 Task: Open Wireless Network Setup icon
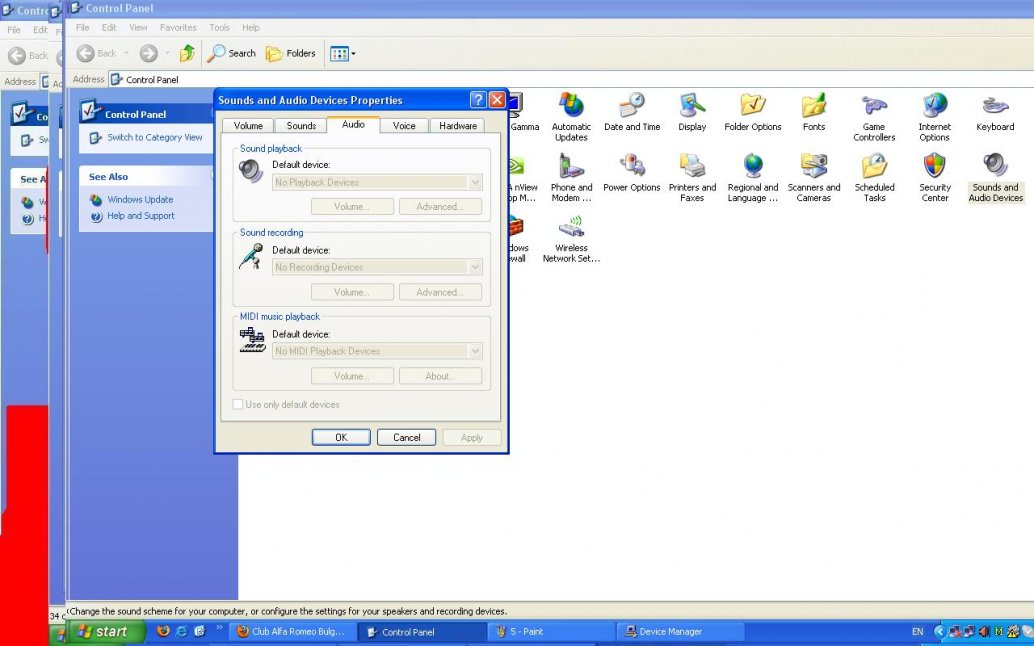[x=571, y=228]
